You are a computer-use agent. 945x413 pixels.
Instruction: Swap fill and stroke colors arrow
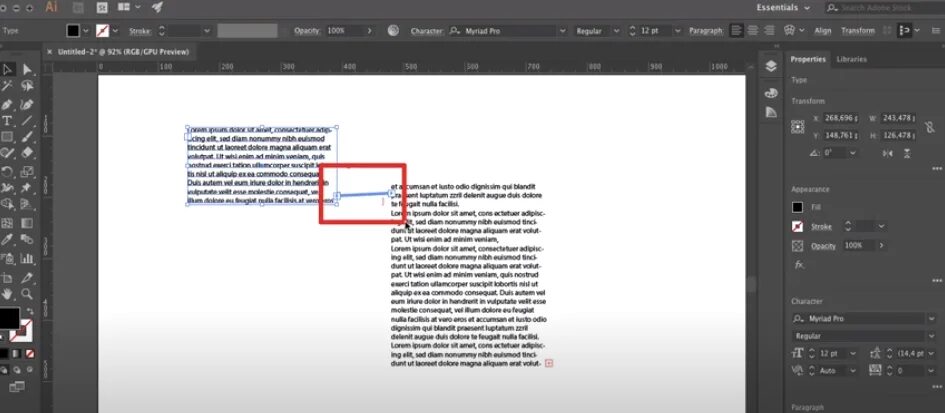30,311
